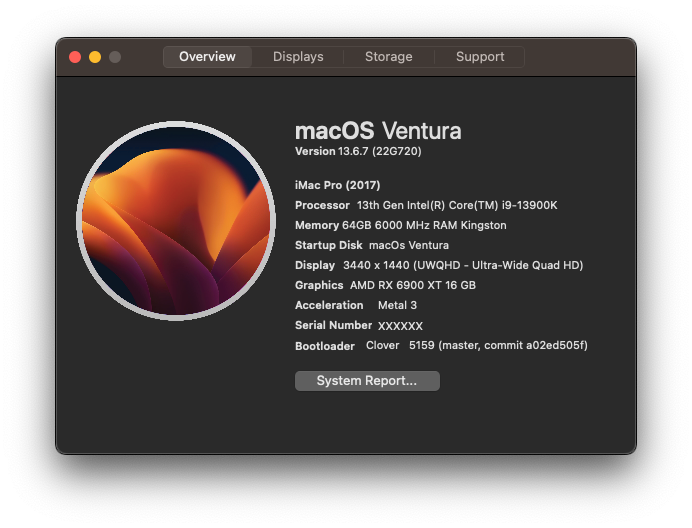Viewport: 692px width, 528px height.
Task: Select the iMac Pro (2017) model label
Action: 338,185
